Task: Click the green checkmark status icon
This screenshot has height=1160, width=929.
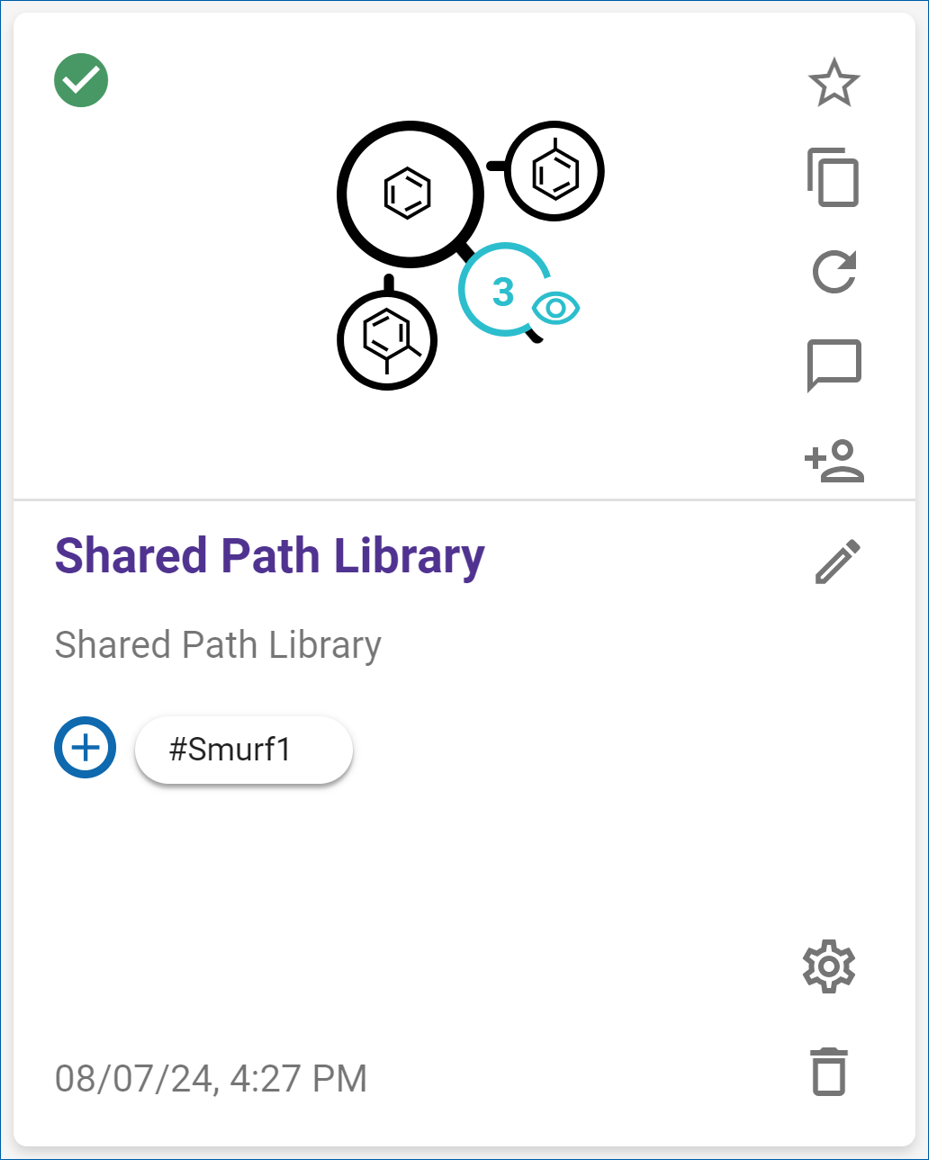Action: pos(81,81)
